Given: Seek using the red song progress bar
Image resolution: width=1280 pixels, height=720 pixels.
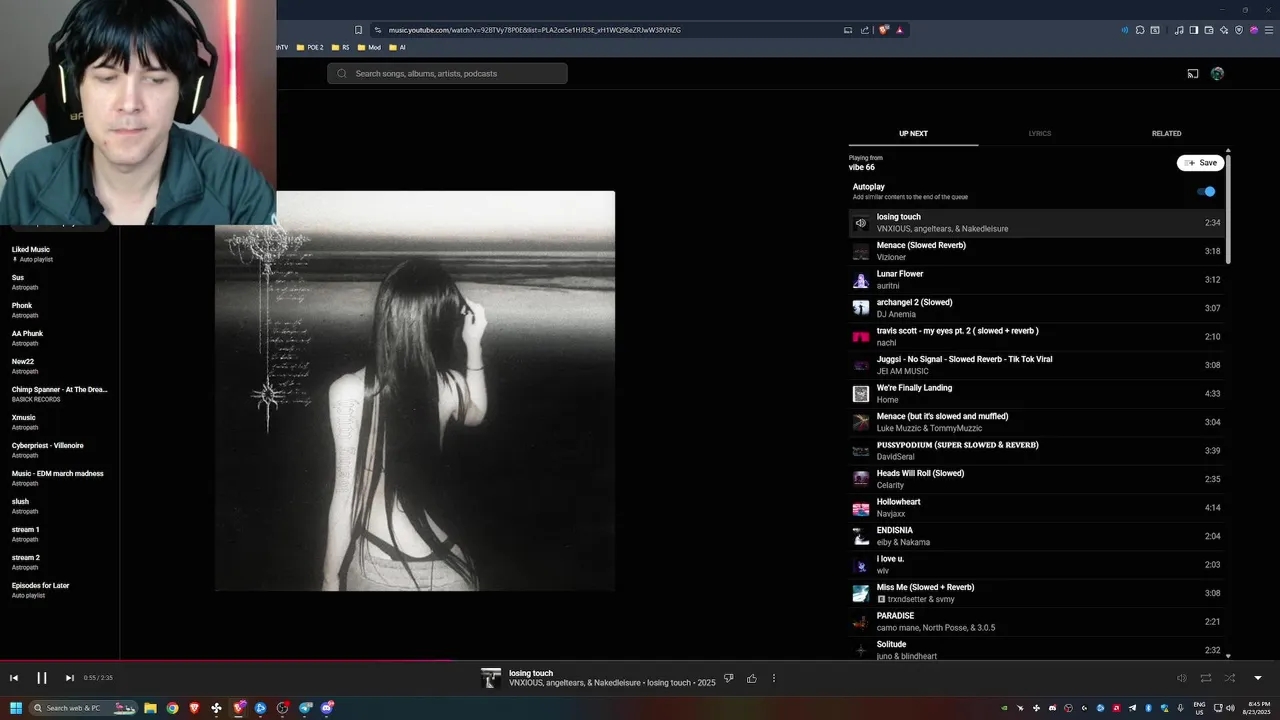Looking at the screenshot, I should pyautogui.click(x=640, y=660).
